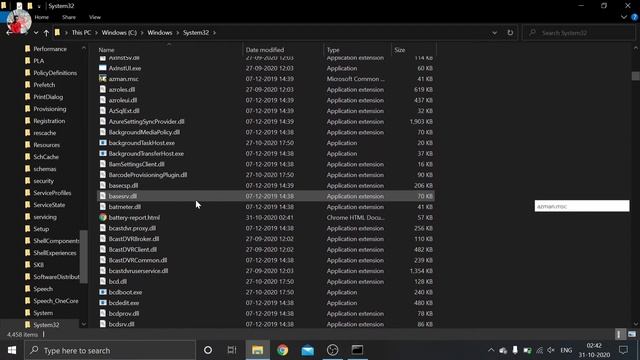Click Windows (C:) in the address path
This screenshot has width=640, height=360.
[119, 33]
